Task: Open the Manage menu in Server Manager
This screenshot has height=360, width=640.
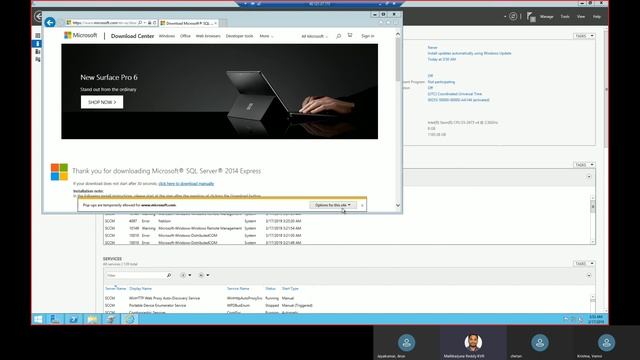Action: pos(547,17)
